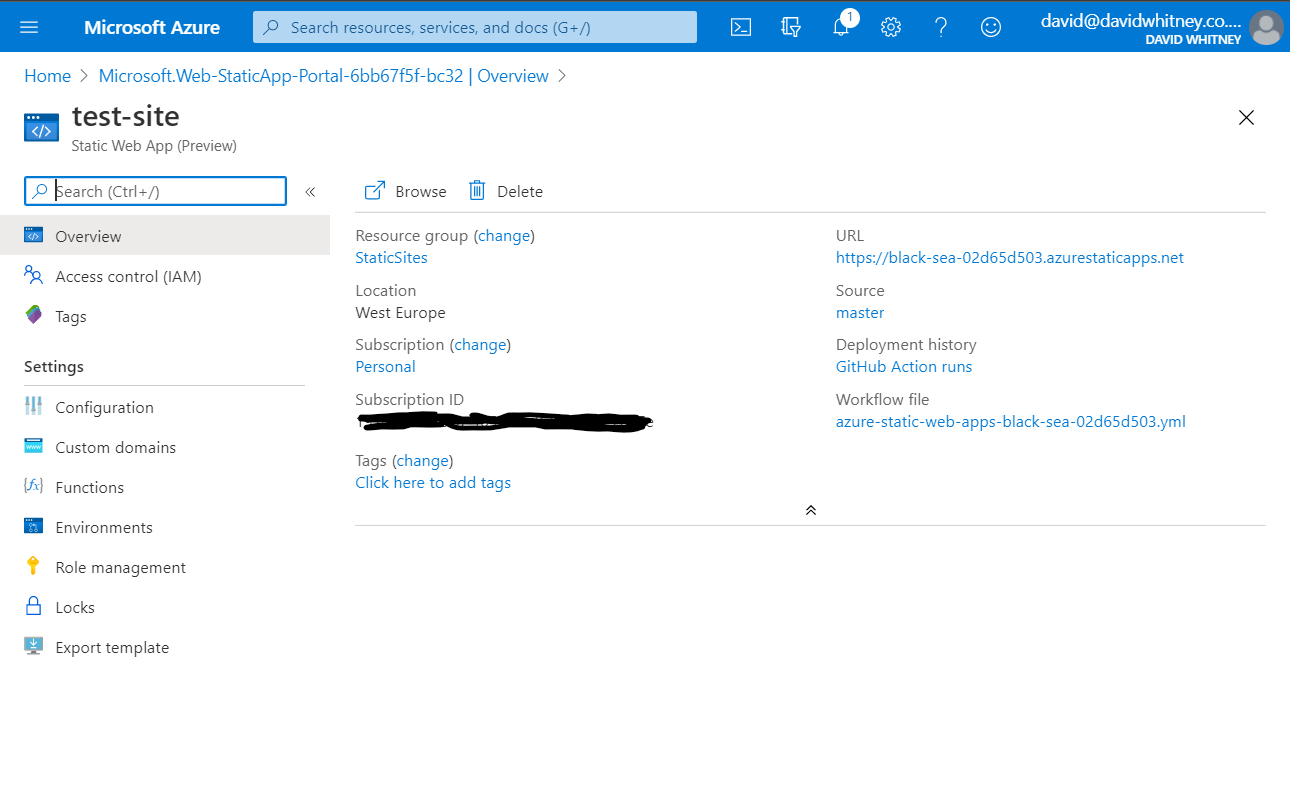The width and height of the screenshot is (1290, 787).
Task: Click the Custom domains www icon
Action: (34, 447)
